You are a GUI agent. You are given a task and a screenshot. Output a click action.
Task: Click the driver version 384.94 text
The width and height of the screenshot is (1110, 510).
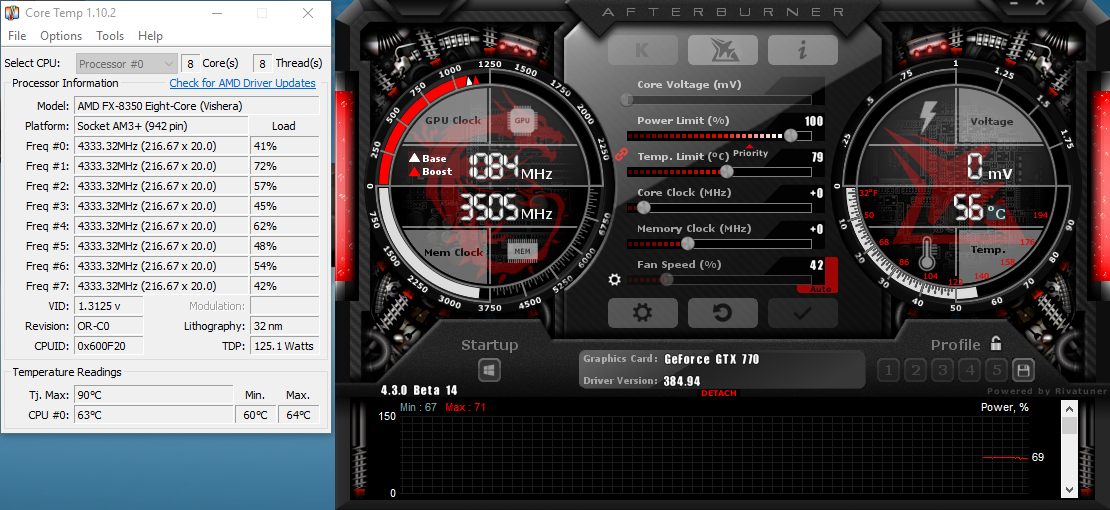click(682, 381)
